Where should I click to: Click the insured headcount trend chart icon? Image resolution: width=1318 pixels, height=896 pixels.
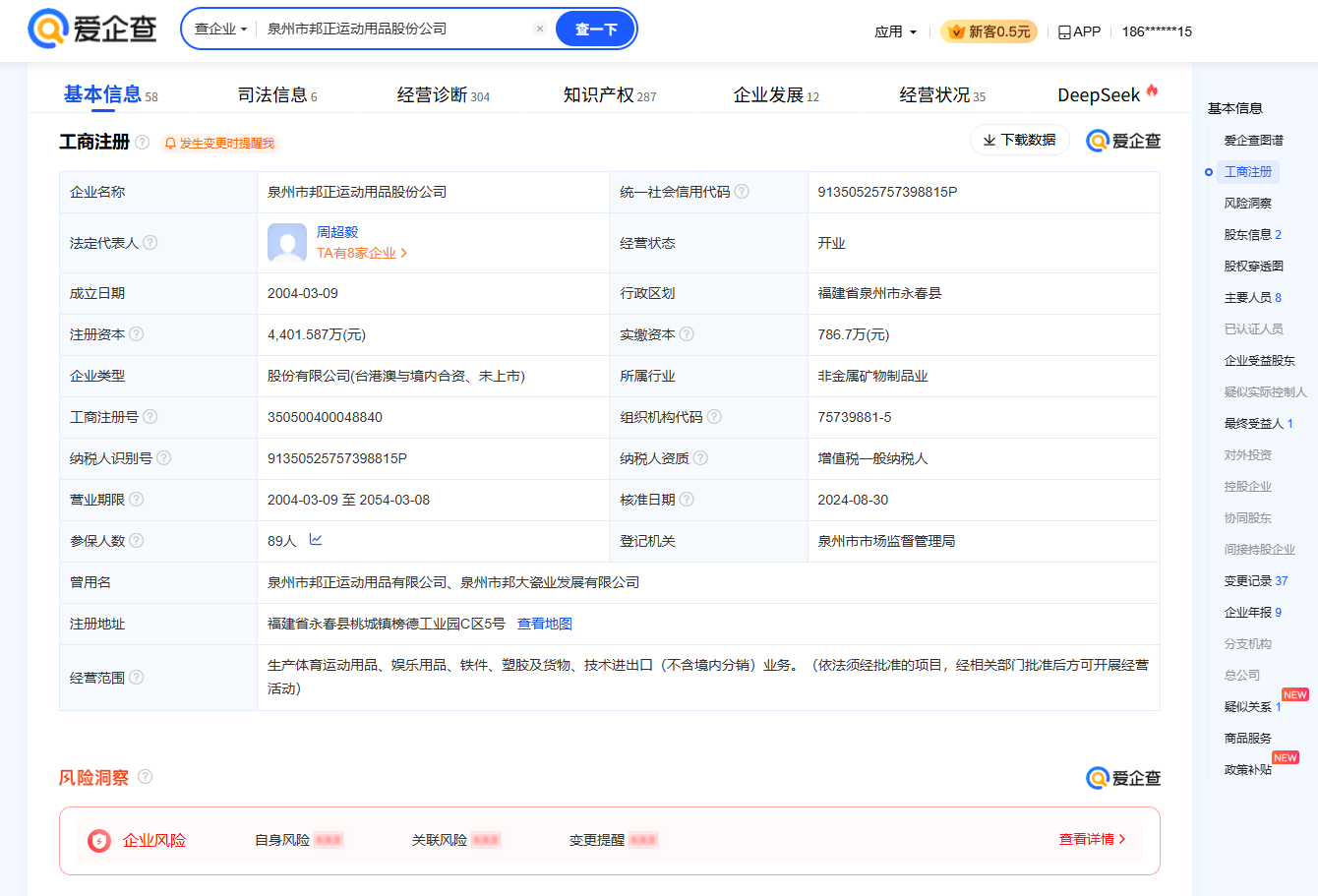point(316,540)
